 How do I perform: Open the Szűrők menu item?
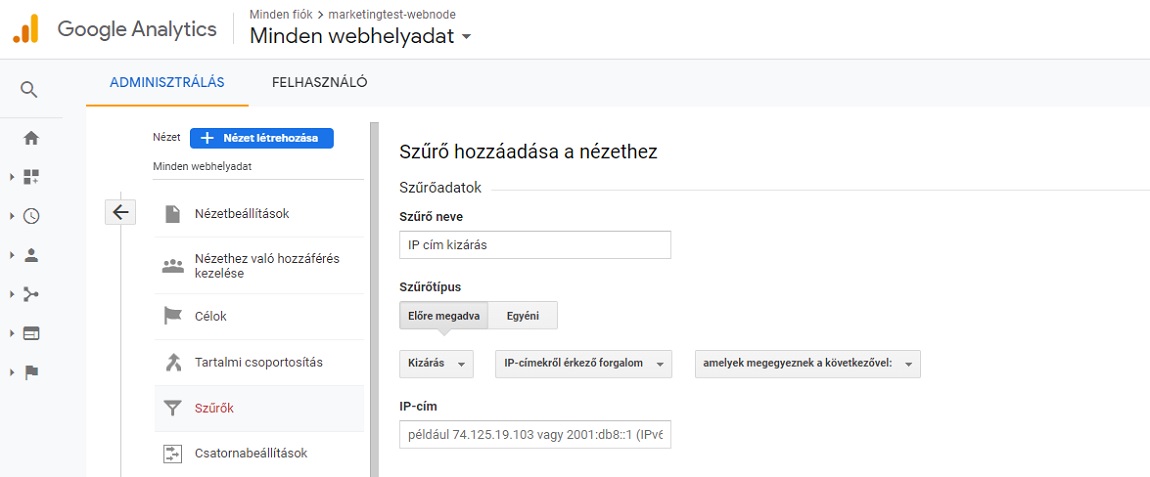click(x=259, y=408)
